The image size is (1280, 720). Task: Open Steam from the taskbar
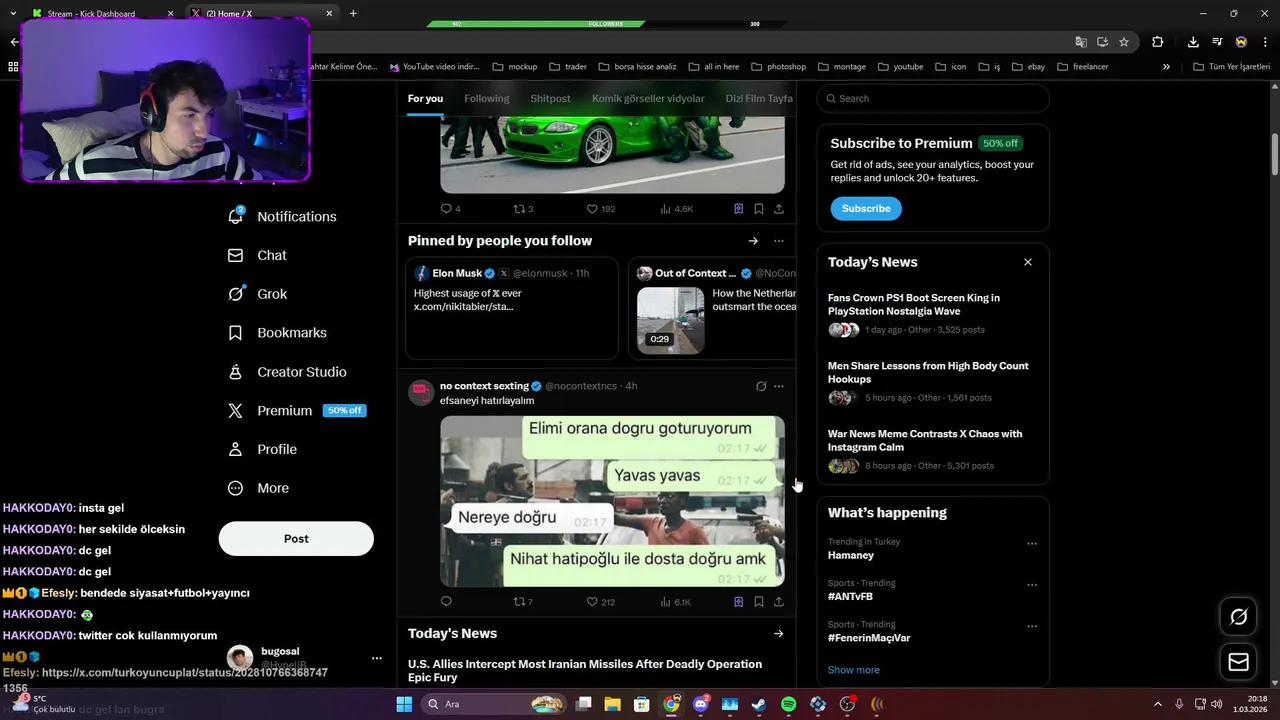(x=759, y=704)
